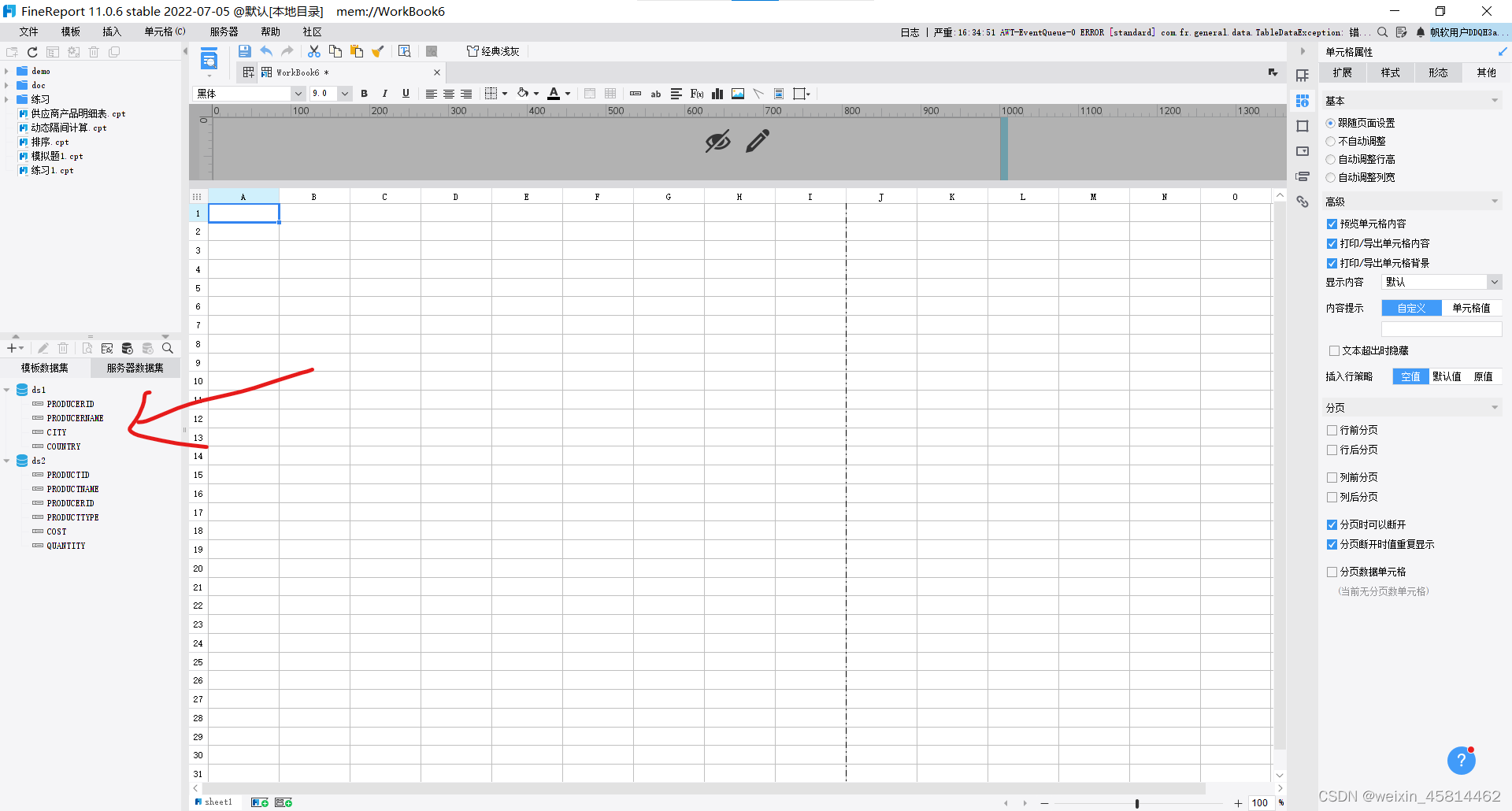
Task: Switch to the 服务器数据集 tab
Action: pos(135,368)
